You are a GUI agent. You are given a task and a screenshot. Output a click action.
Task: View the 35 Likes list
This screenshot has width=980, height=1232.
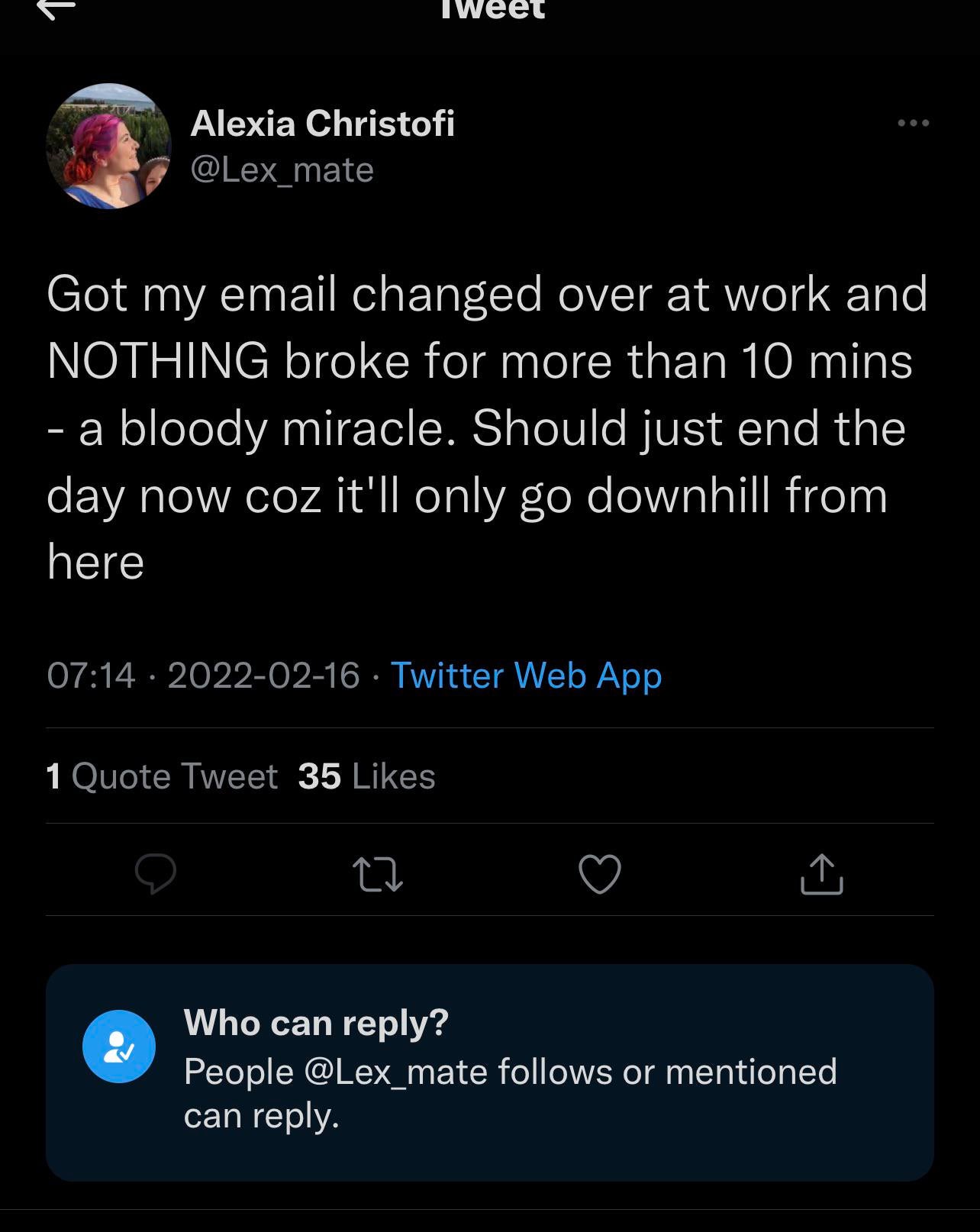[x=366, y=776]
